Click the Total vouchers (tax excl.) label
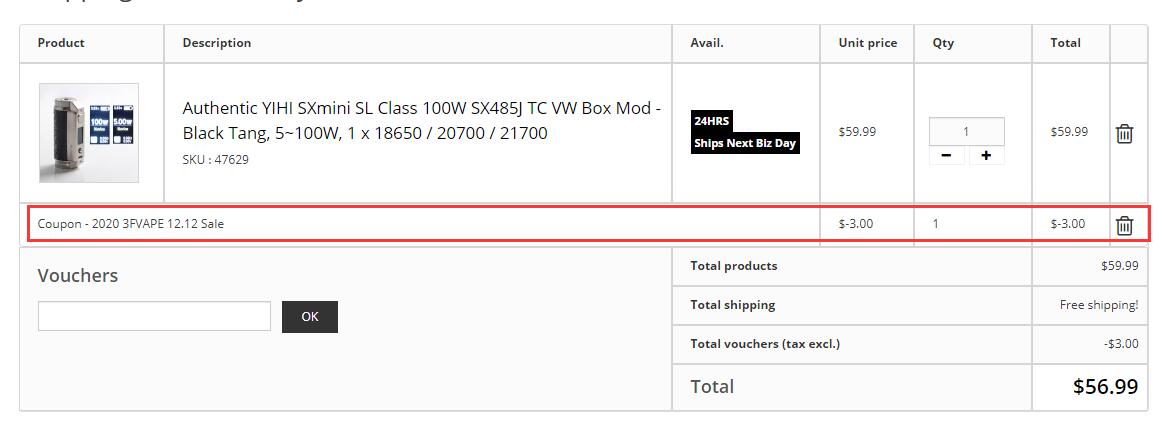 765,344
